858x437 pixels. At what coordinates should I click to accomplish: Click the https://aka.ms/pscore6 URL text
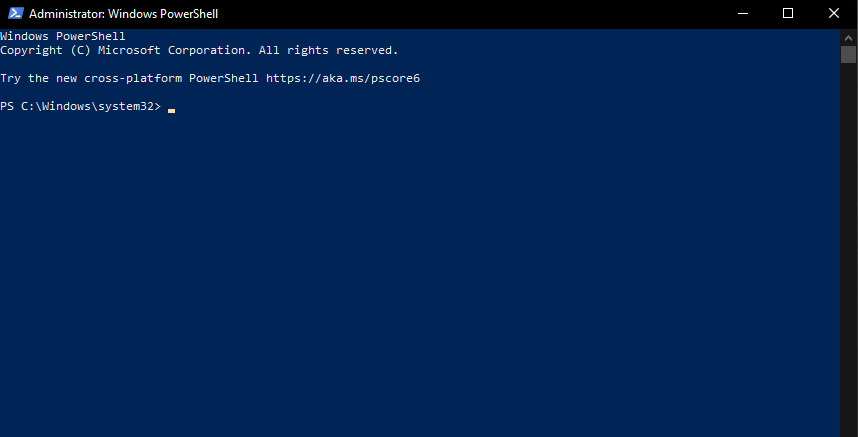point(343,78)
